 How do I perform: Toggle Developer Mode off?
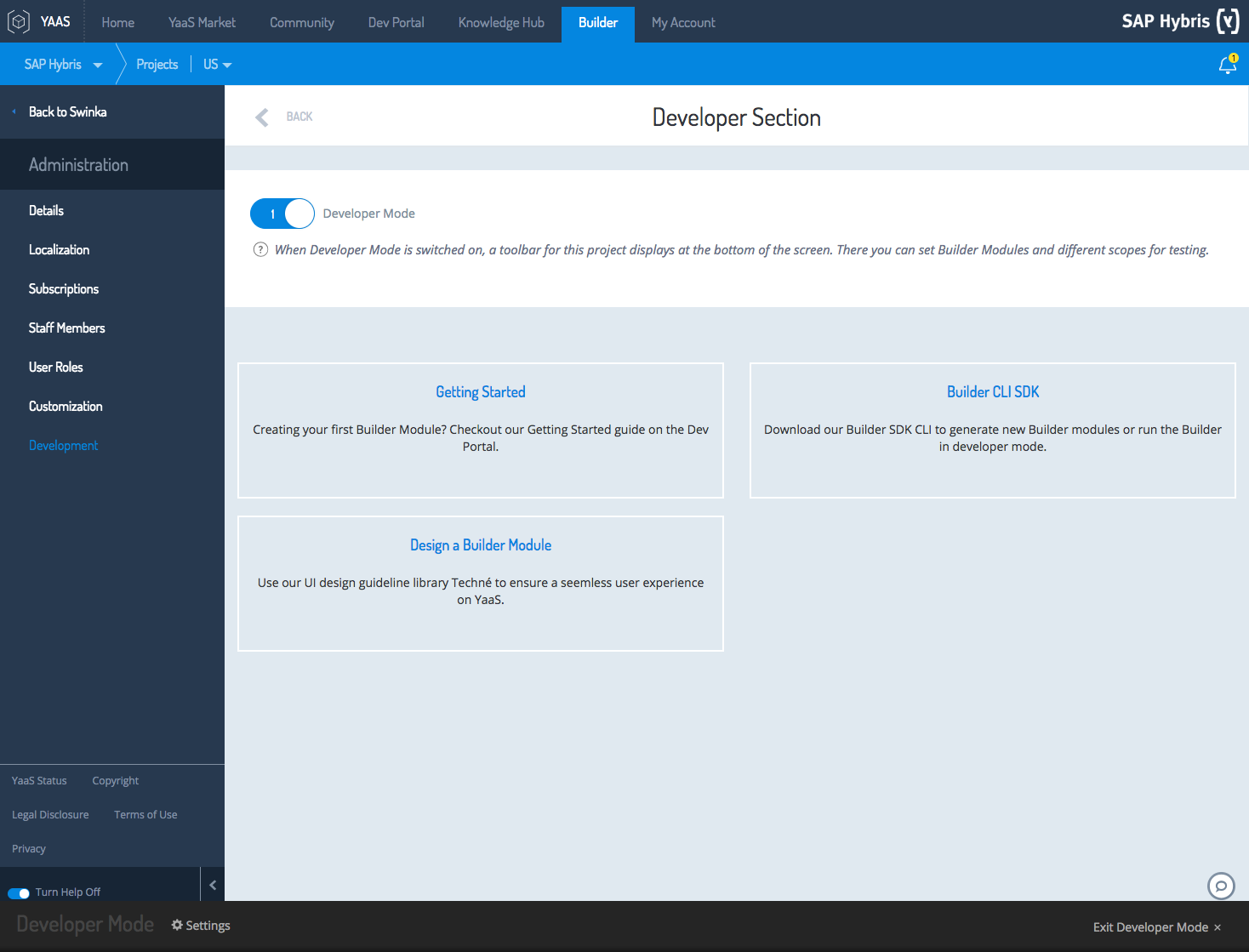(x=282, y=214)
